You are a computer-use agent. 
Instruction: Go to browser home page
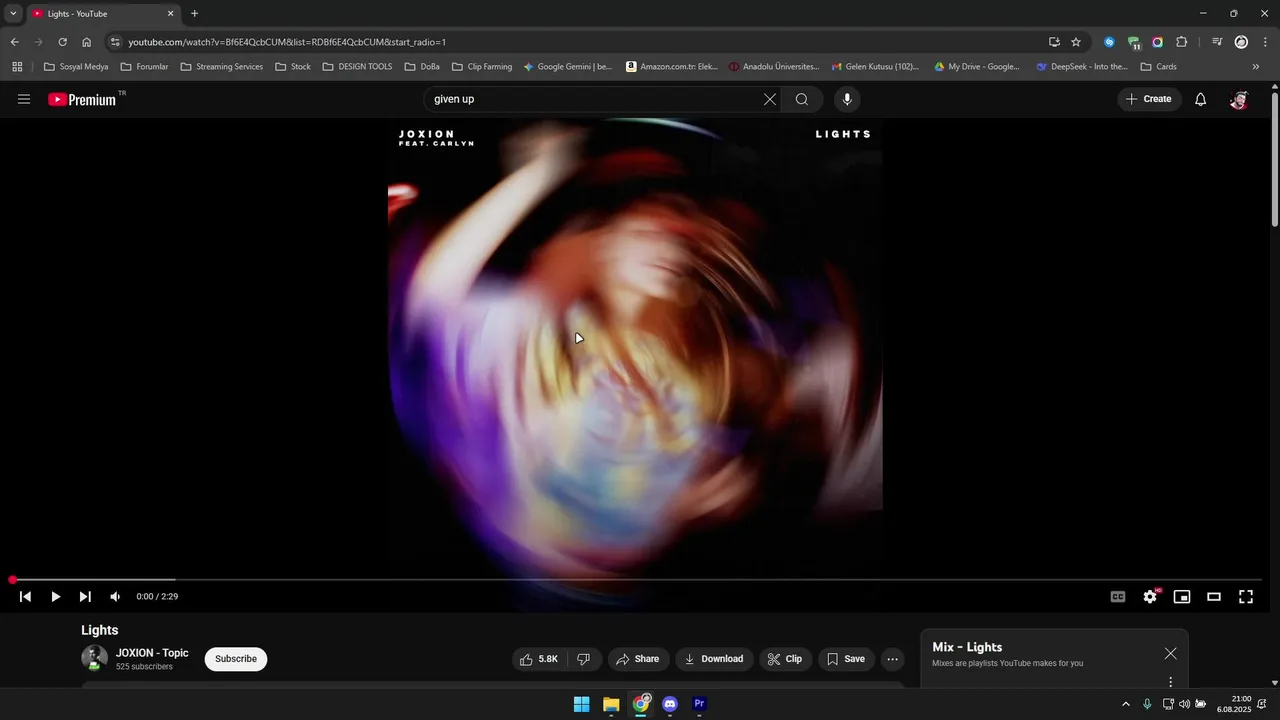point(86,42)
